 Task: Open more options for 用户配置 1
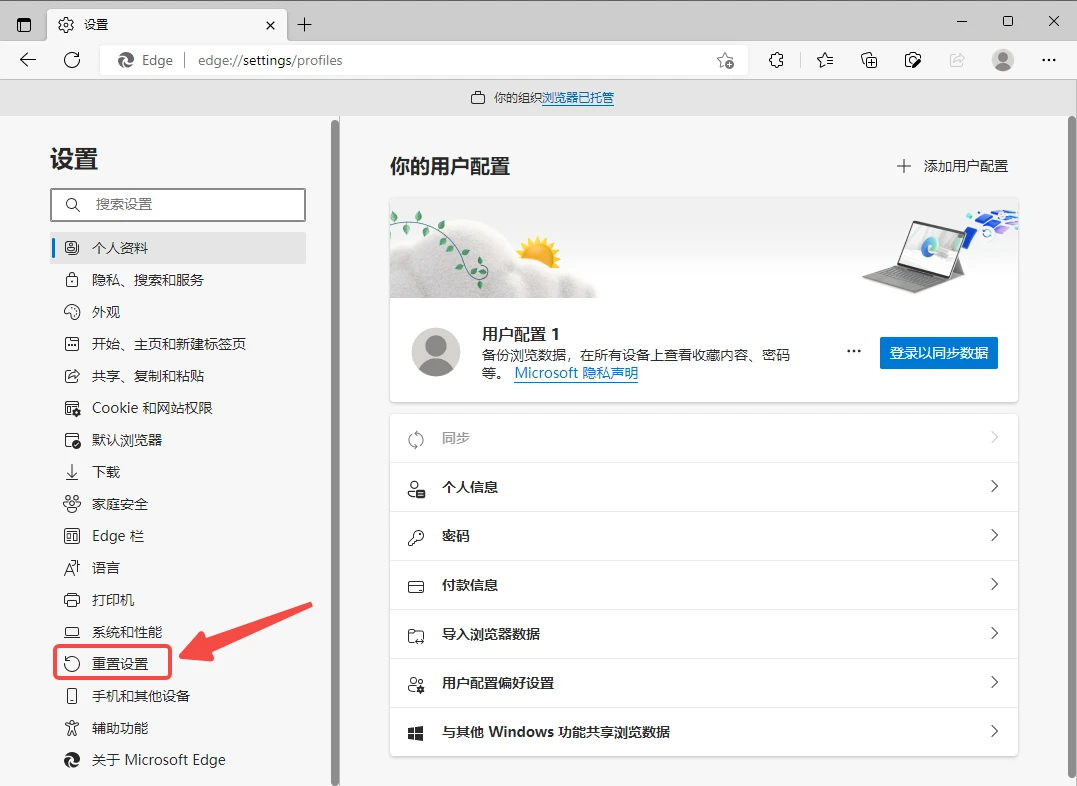tap(854, 351)
